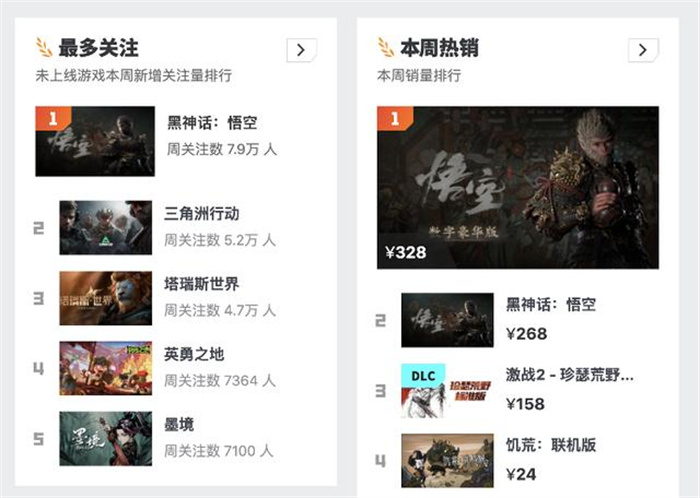Click the laurel icon beside 最多关注
Viewport: 700px width, 498px height.
pos(44,48)
